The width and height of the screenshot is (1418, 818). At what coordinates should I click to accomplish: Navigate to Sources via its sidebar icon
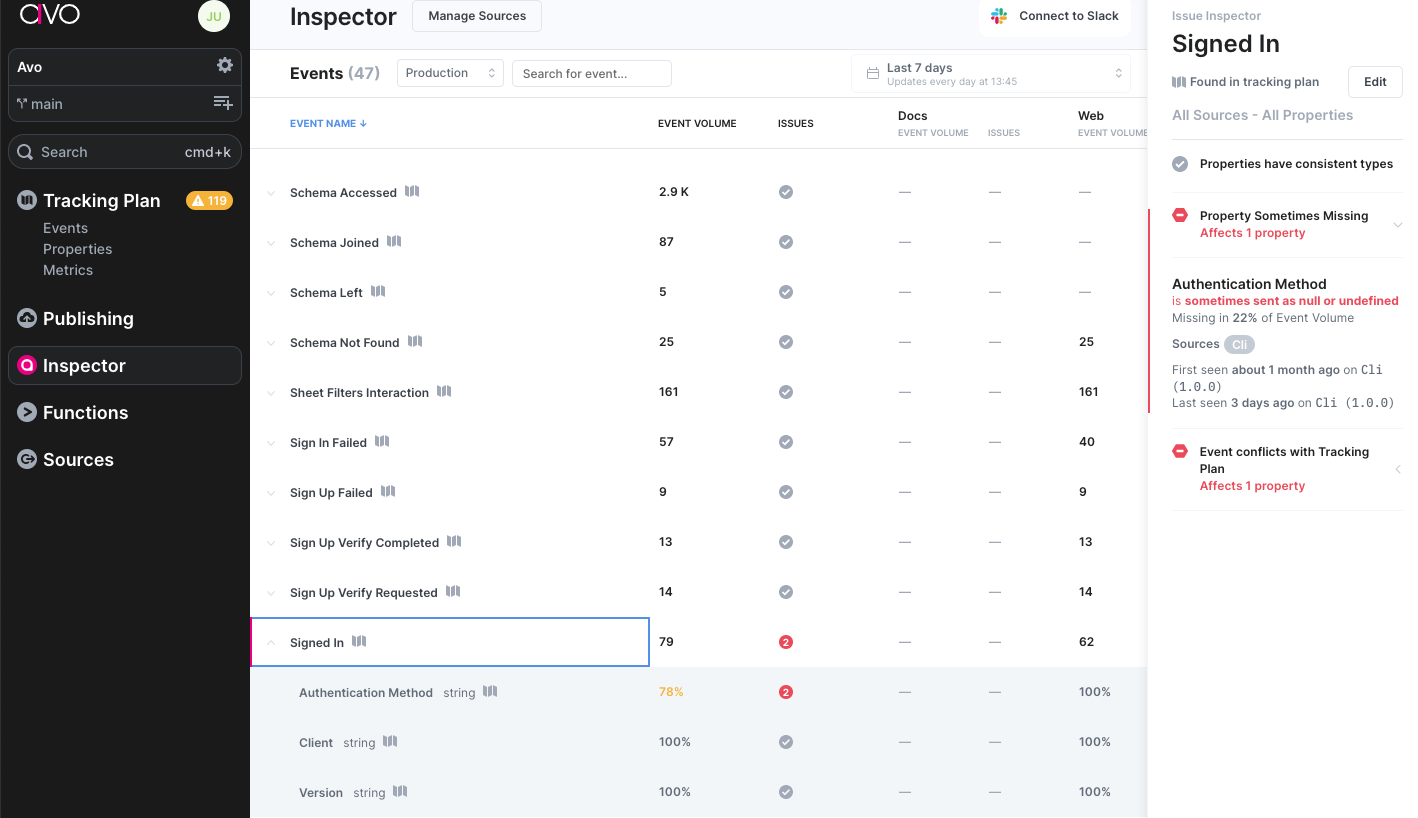[25, 459]
